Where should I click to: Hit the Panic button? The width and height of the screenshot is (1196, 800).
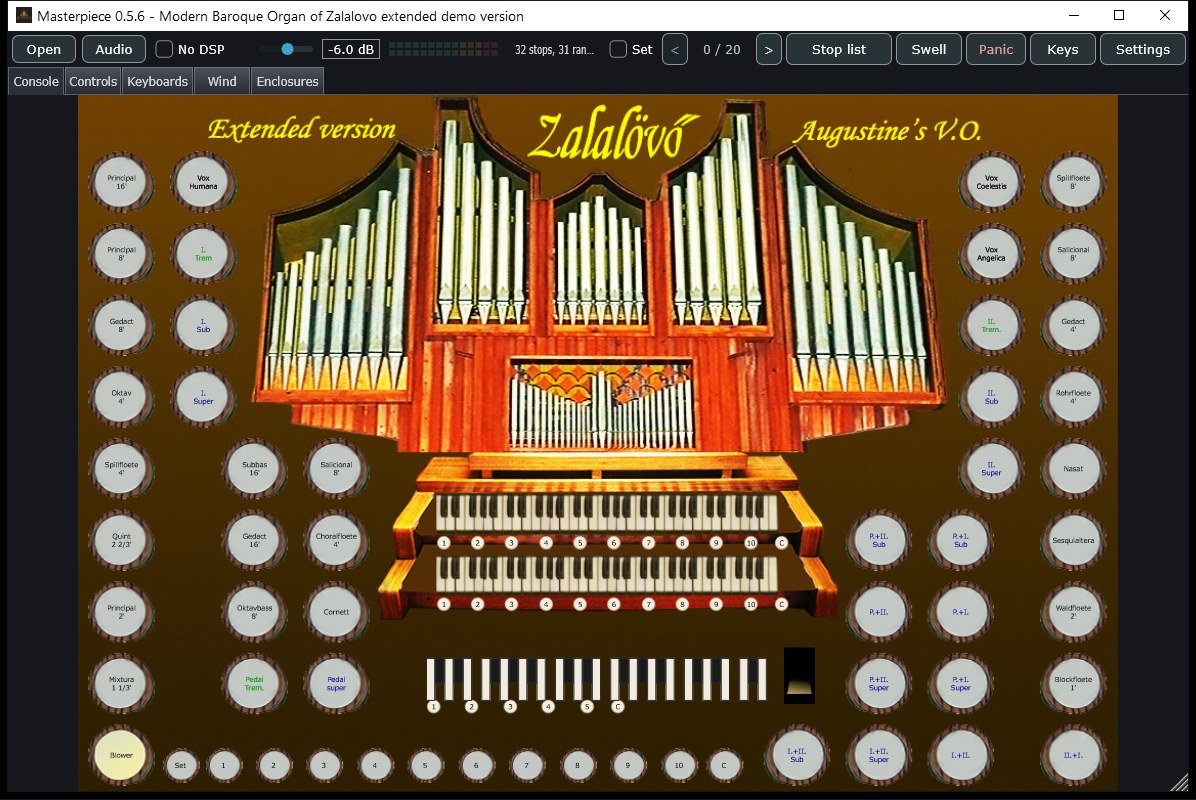(x=995, y=50)
